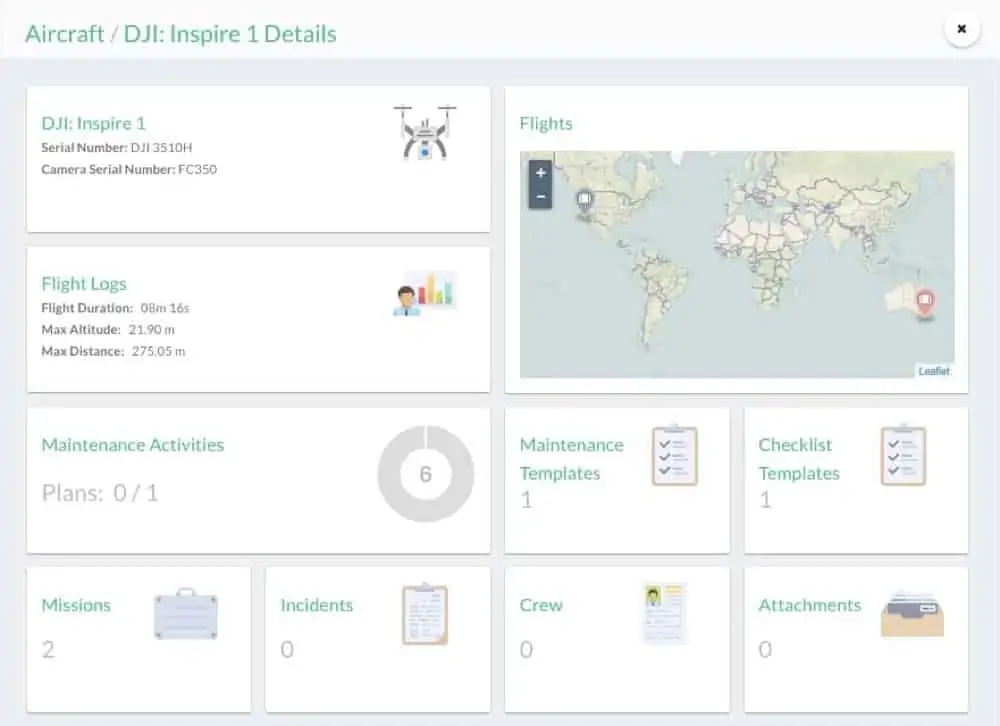Image resolution: width=1000 pixels, height=726 pixels.
Task: Click the Flight Logs bar chart icon
Action: pos(425,293)
